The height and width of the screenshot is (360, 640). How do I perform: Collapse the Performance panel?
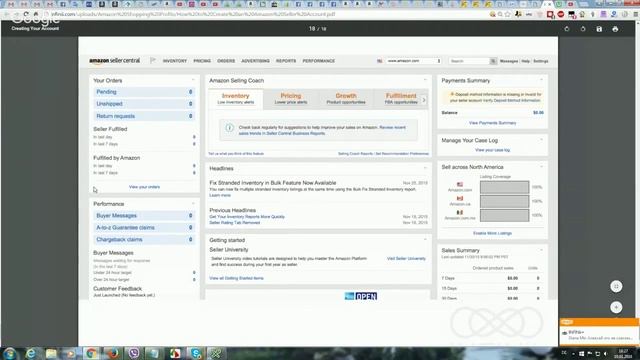pos(193,203)
